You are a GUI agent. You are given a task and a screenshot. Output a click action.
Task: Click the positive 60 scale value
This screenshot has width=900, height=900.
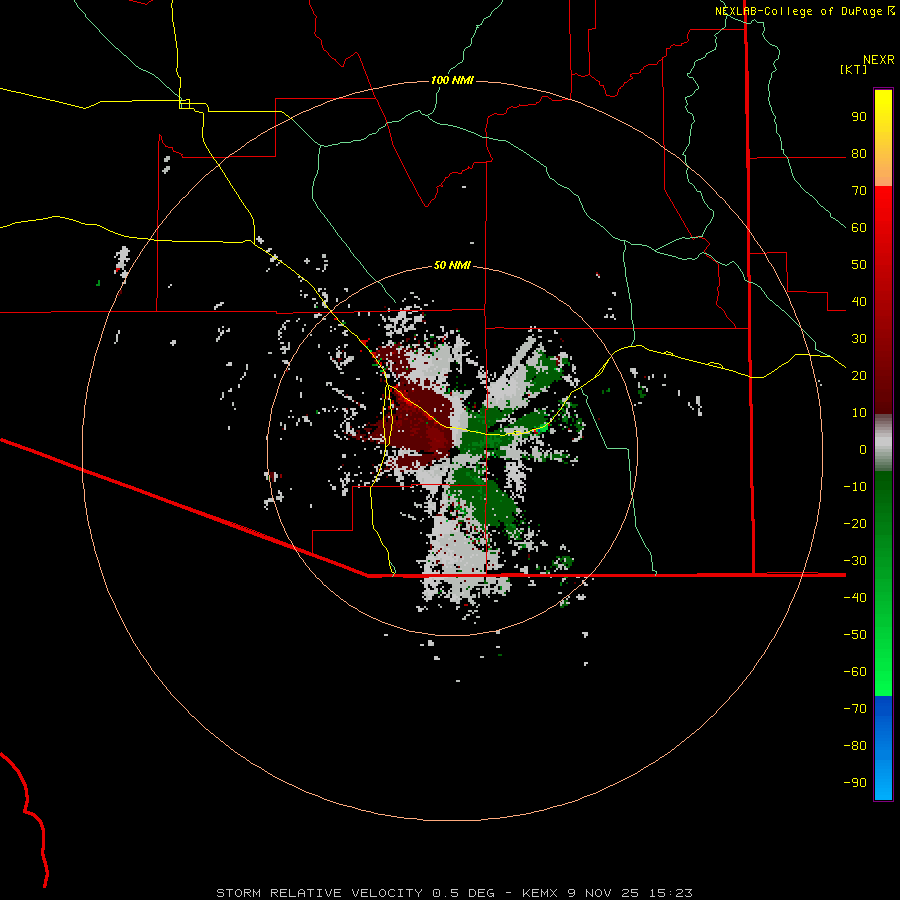[x=859, y=228]
